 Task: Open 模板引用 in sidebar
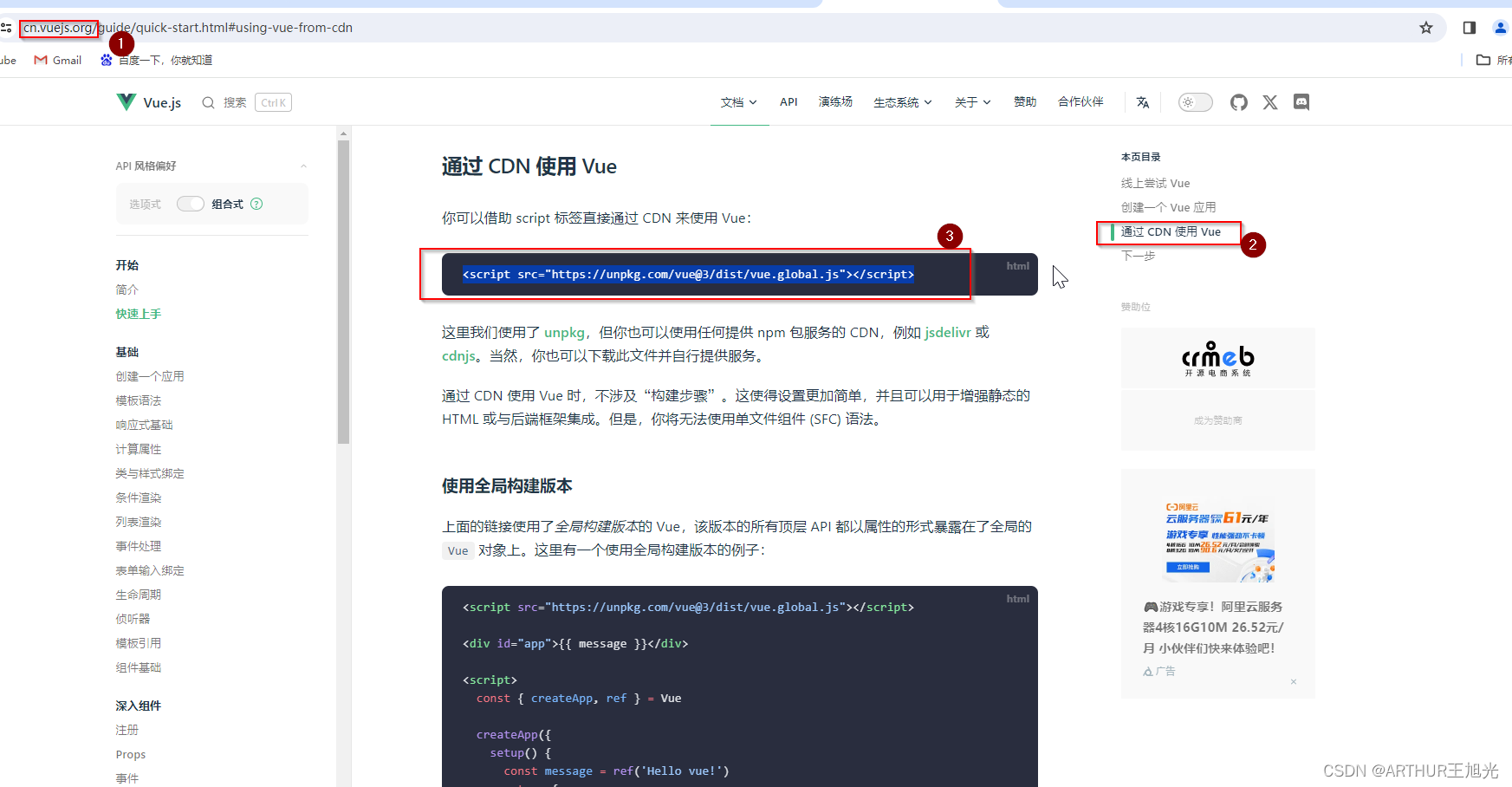coord(139,643)
